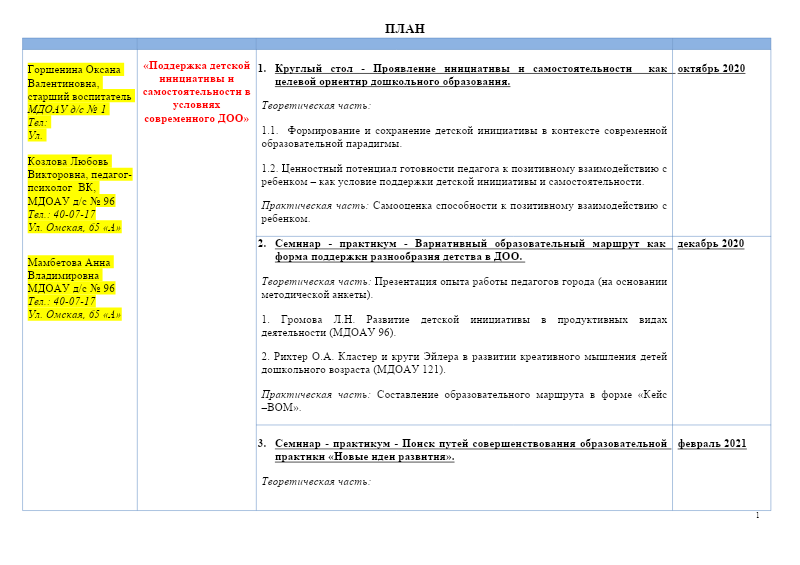Click the line starting with "Громова Л.Н."
This screenshot has height=565, width=800.
click(464, 325)
